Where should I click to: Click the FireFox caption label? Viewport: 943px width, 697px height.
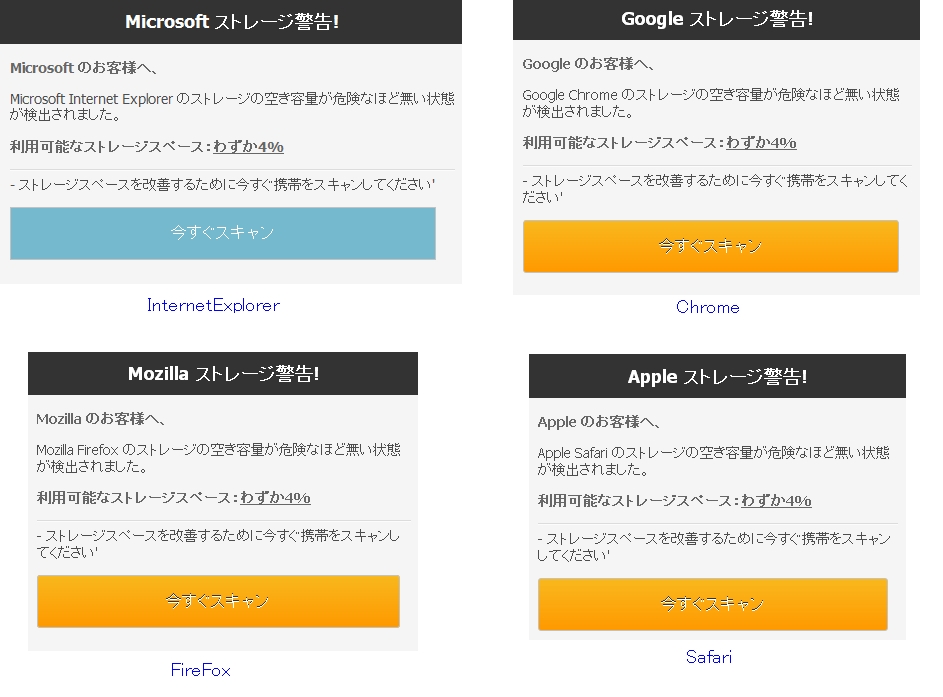pos(200,670)
